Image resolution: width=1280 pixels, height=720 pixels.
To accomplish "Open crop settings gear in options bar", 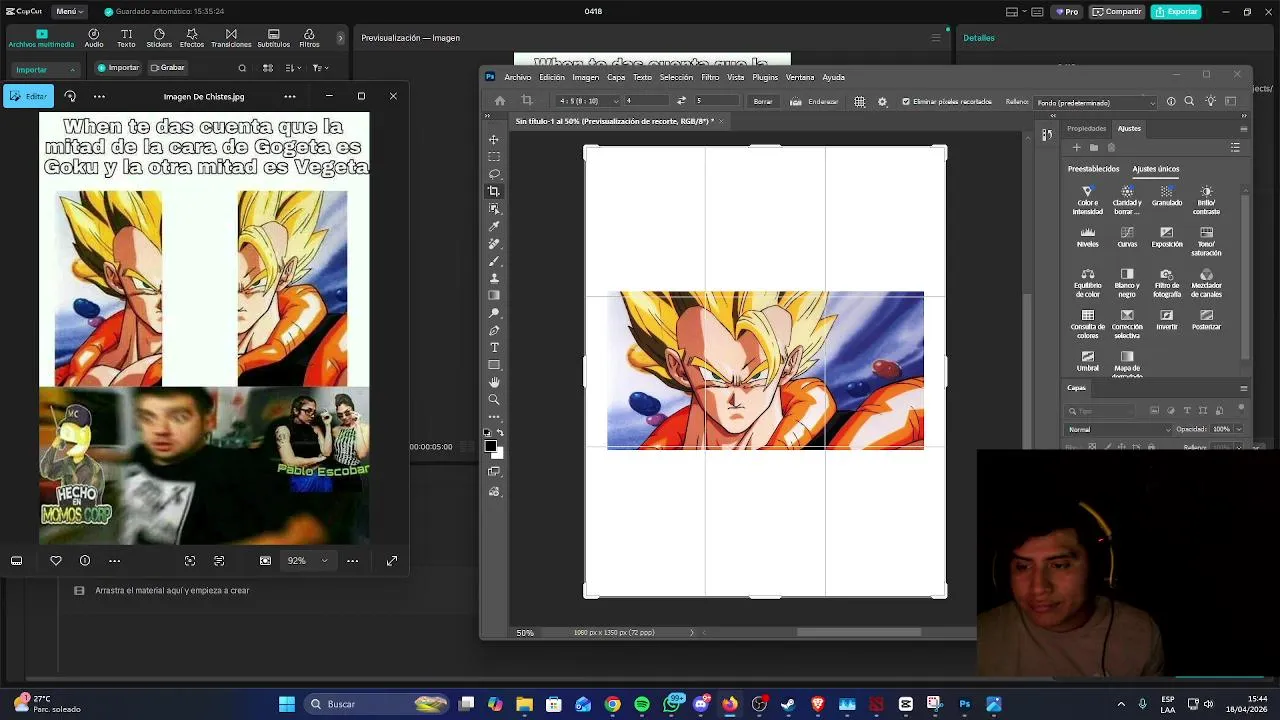I will coord(882,101).
